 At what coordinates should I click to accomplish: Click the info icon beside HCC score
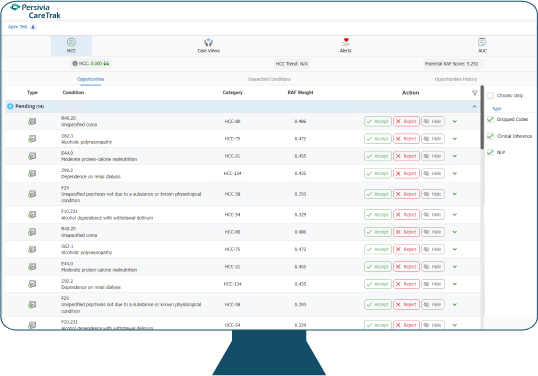coord(75,63)
